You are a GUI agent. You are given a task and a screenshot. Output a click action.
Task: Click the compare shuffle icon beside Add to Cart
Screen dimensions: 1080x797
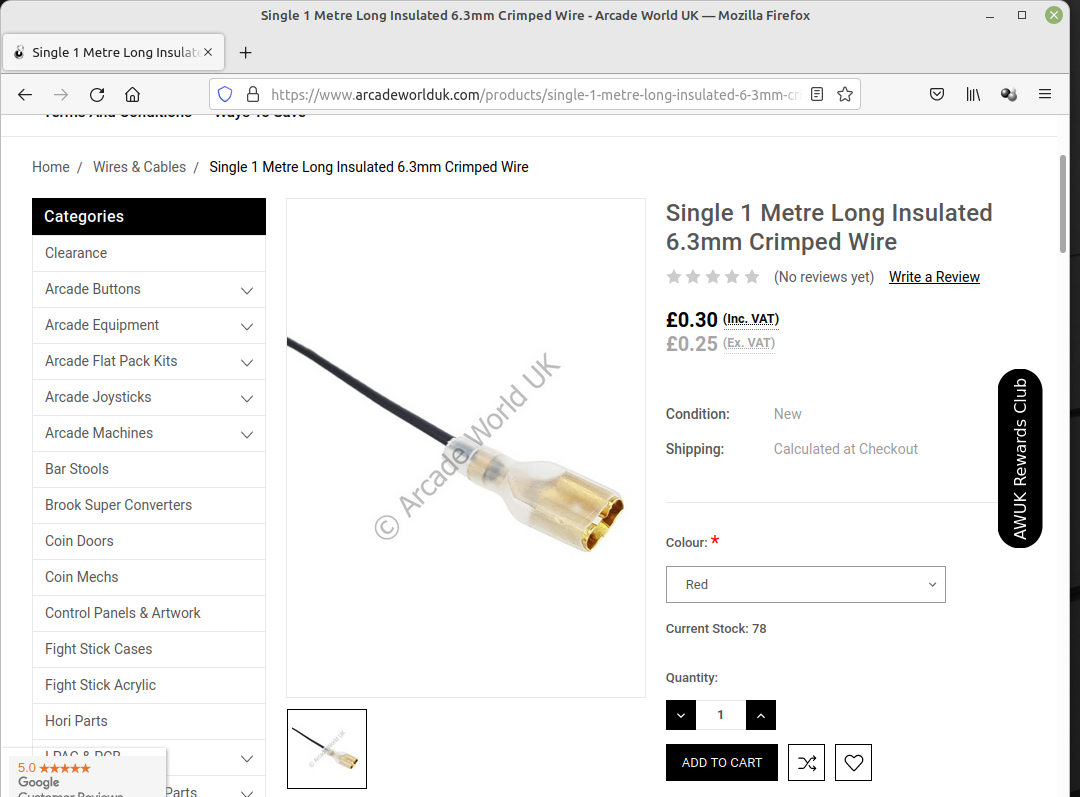point(807,763)
